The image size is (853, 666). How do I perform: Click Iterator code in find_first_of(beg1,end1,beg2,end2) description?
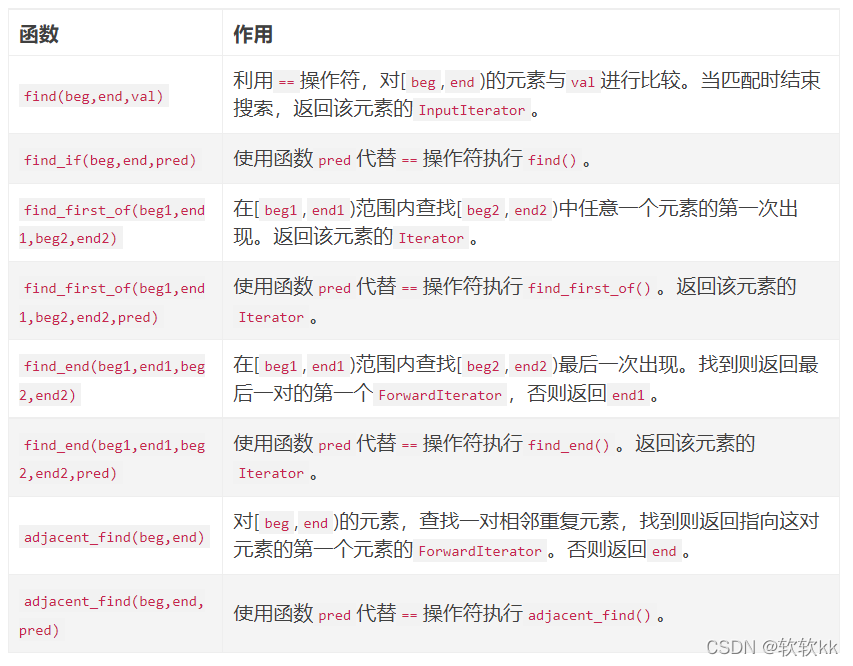[431, 238]
